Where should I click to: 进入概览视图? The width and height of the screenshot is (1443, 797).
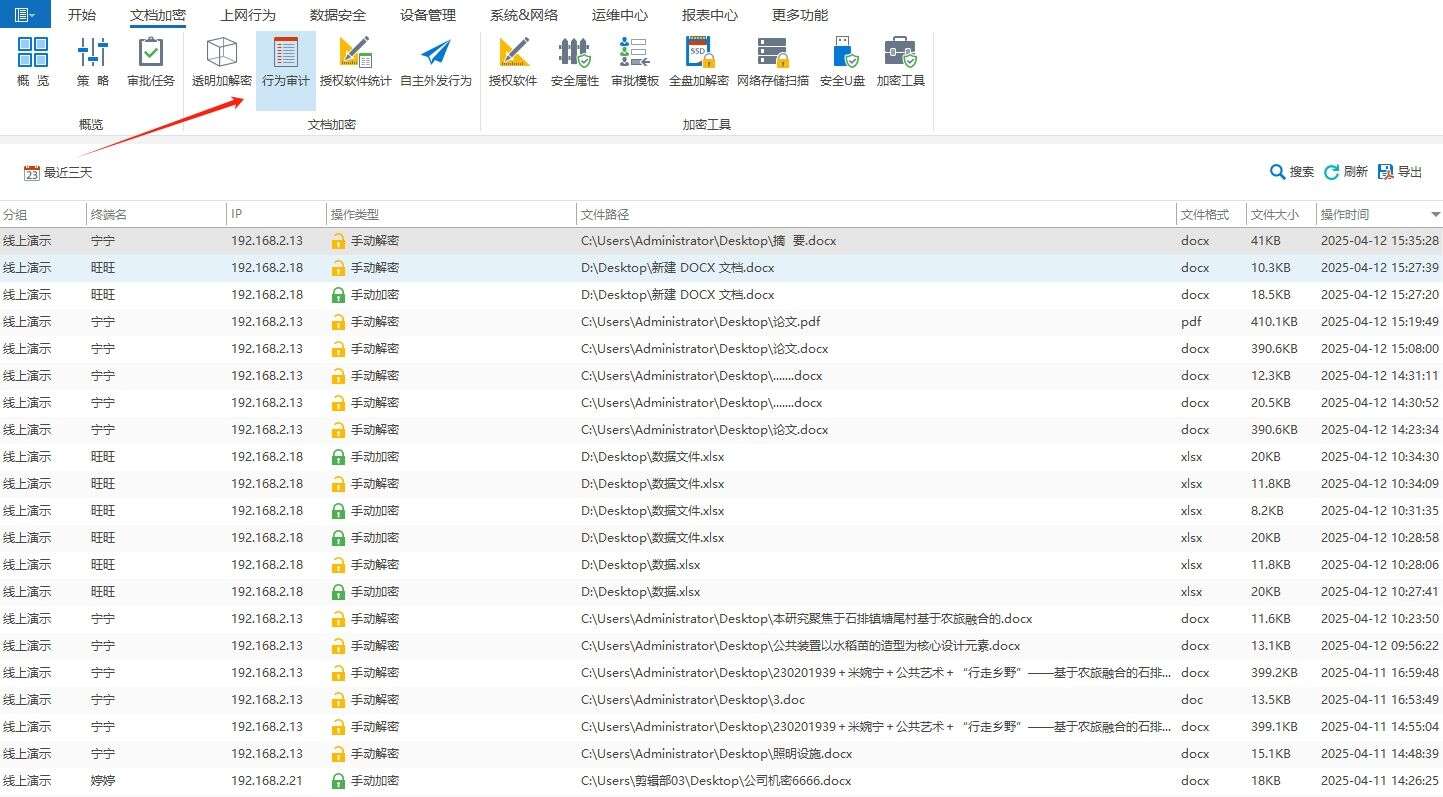pyautogui.click(x=32, y=62)
